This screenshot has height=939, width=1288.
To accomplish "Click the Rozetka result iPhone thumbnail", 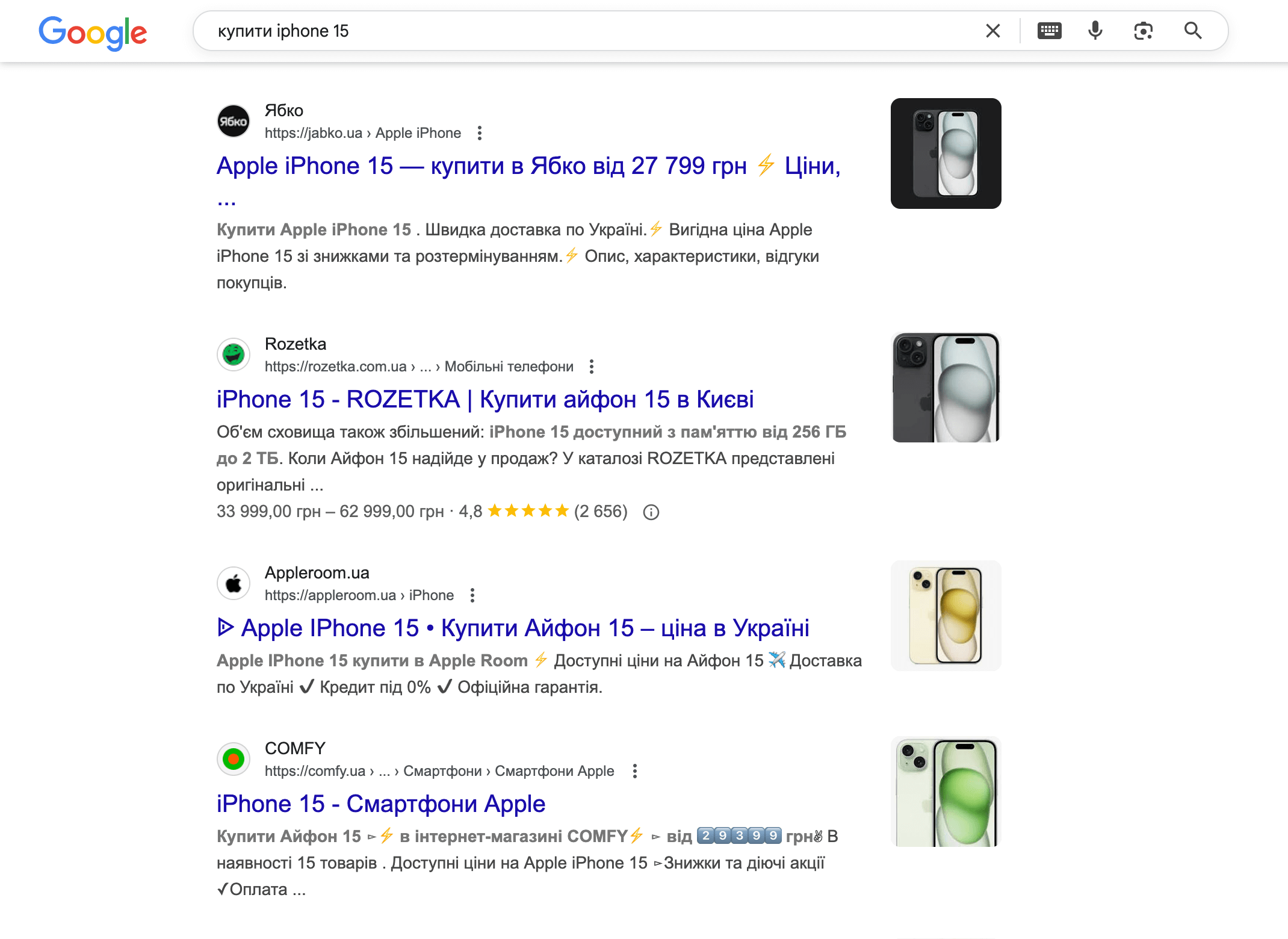I will pos(946,387).
